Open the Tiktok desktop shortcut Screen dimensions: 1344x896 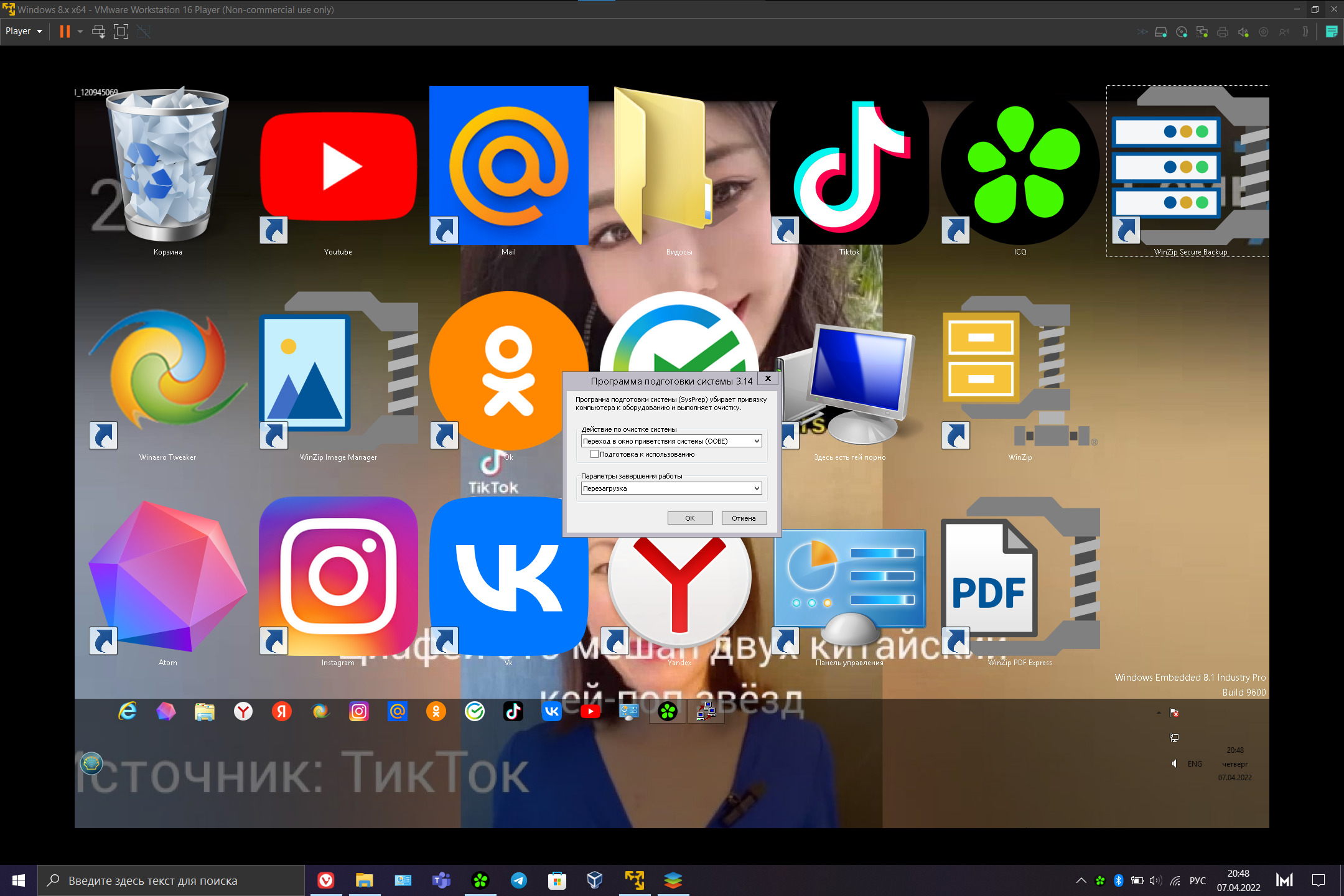(x=849, y=167)
